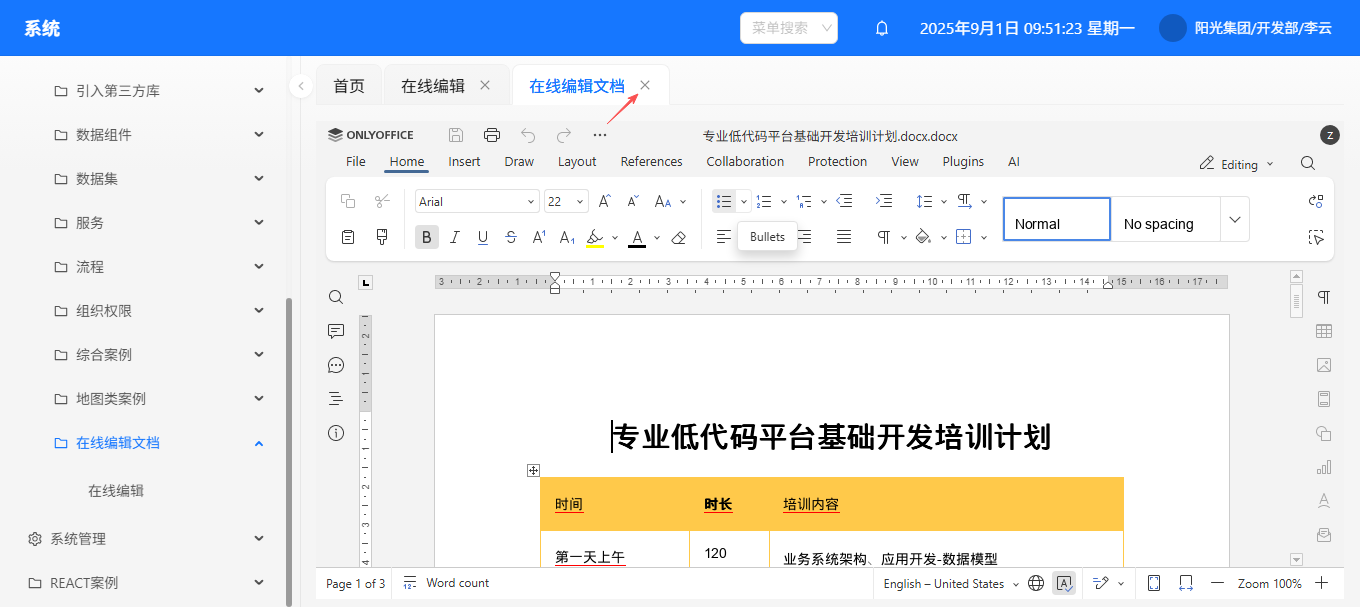
Task: Open table settings in right sidebar
Action: click(x=1324, y=331)
